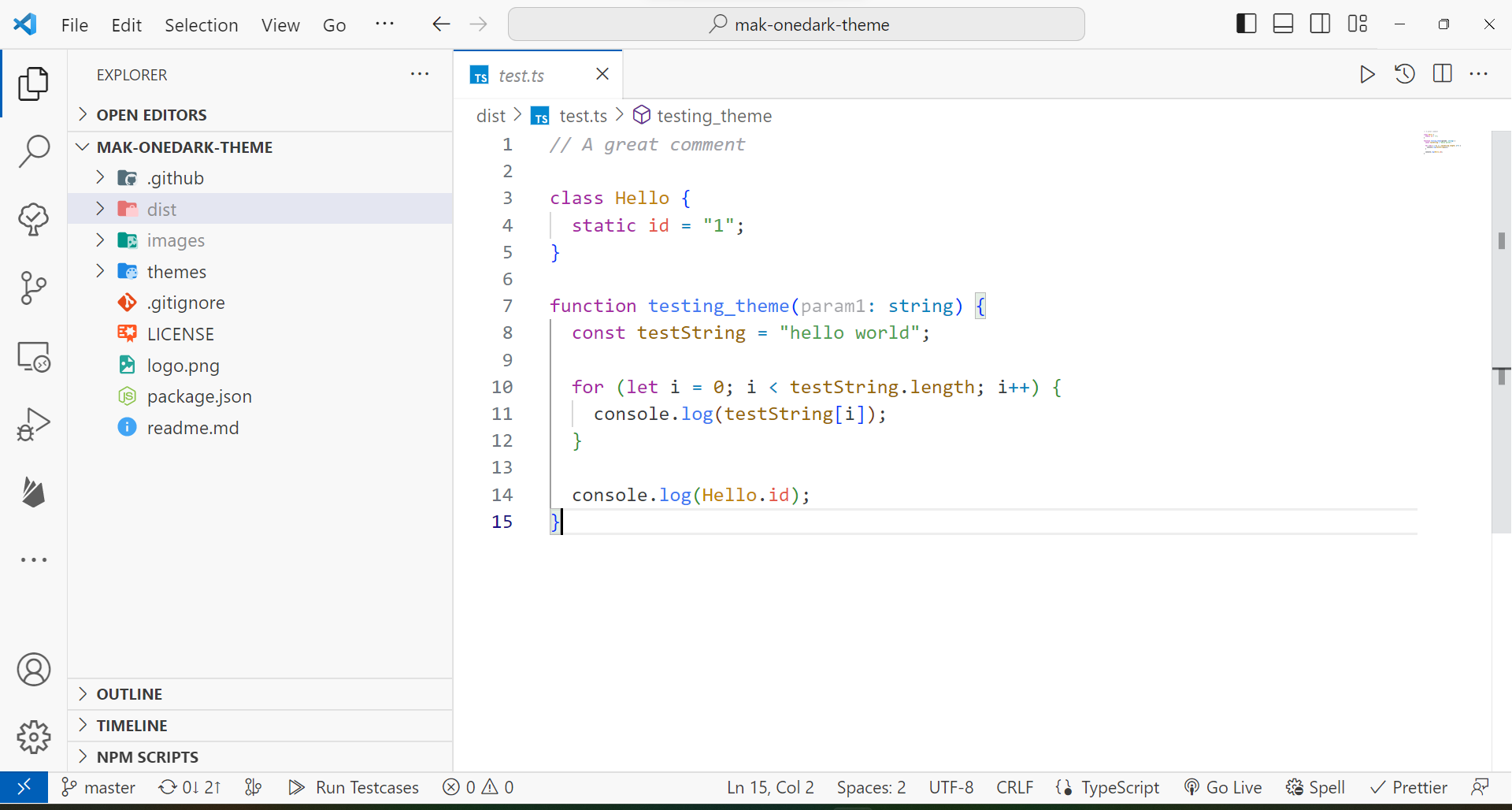Open the Manage settings gear
Screen dimensions: 1512x810
click(x=33, y=737)
